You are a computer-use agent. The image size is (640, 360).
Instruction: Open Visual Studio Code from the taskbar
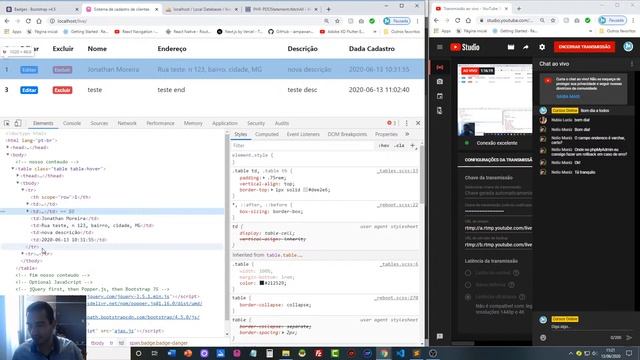click(400, 353)
